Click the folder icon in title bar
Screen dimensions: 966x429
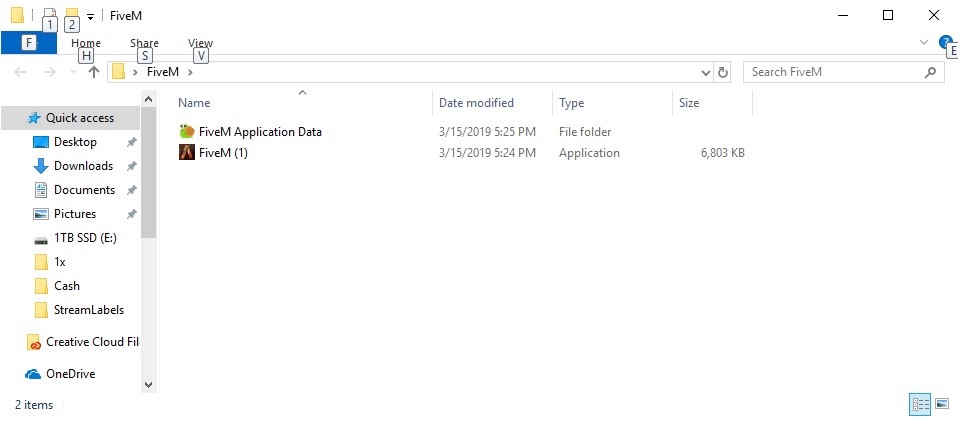click(x=17, y=15)
